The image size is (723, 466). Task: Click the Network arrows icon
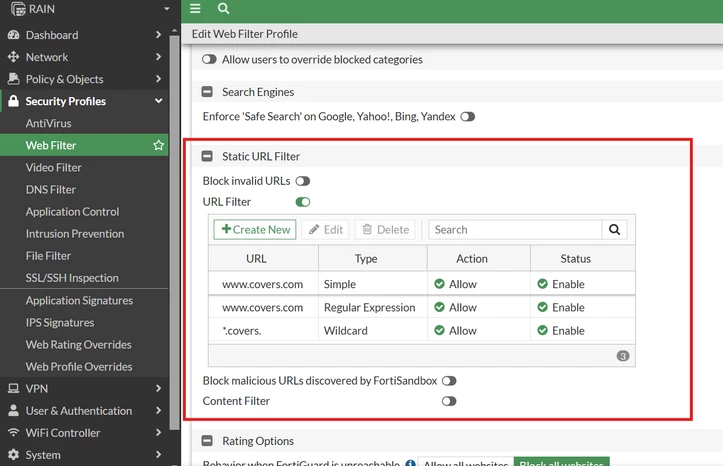pyautogui.click(x=13, y=57)
